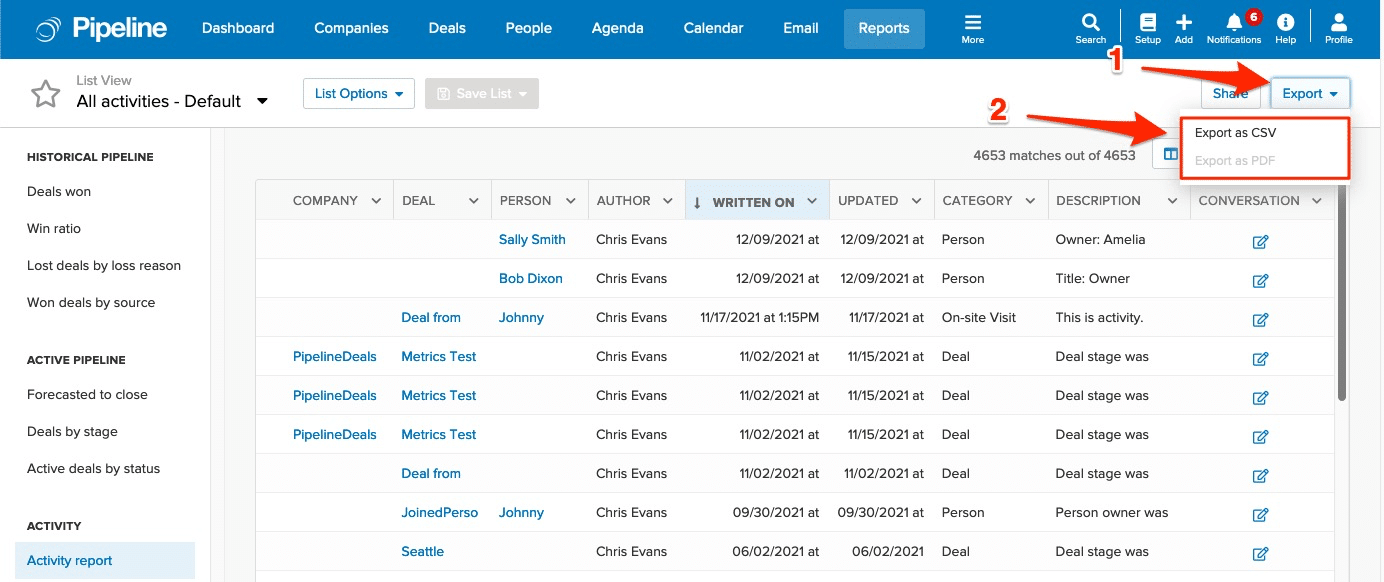This screenshot has width=1384, height=582.
Task: Open Deals won report
Action: [x=59, y=192]
